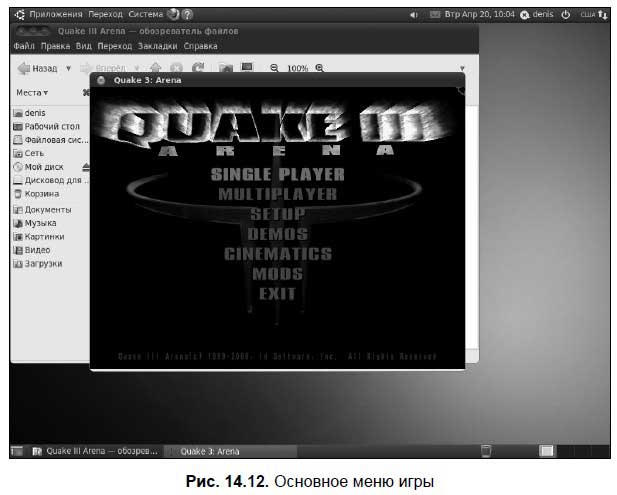The width and height of the screenshot is (617, 495).
Task: Open the Места sidebar dropdown
Action: (x=32, y=92)
